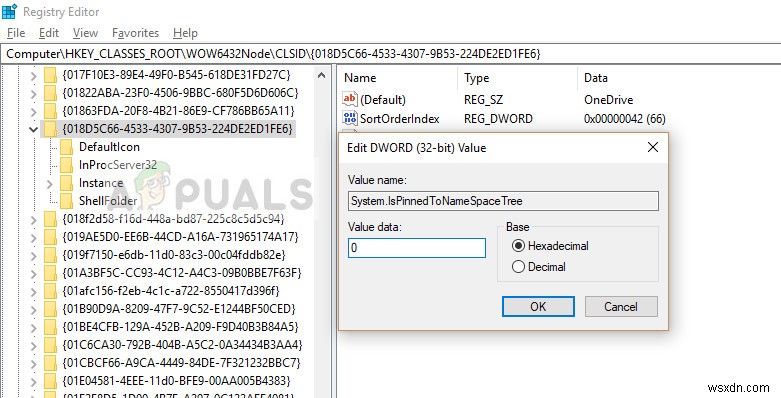The width and height of the screenshot is (781, 398).
Task: Close the Edit DWORD dialog
Action: click(653, 147)
